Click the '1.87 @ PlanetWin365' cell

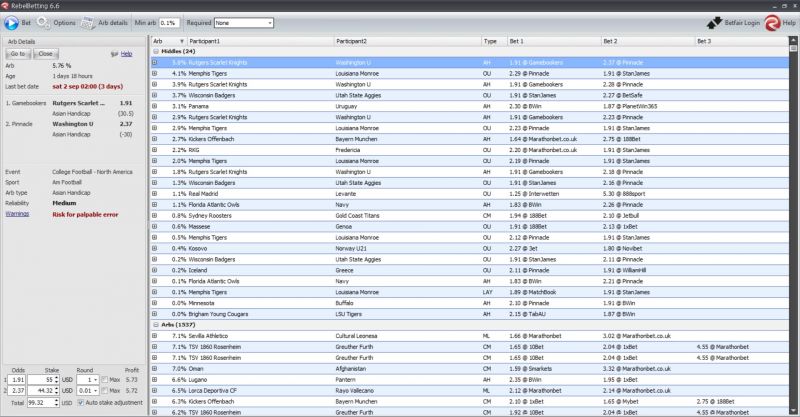(630, 106)
